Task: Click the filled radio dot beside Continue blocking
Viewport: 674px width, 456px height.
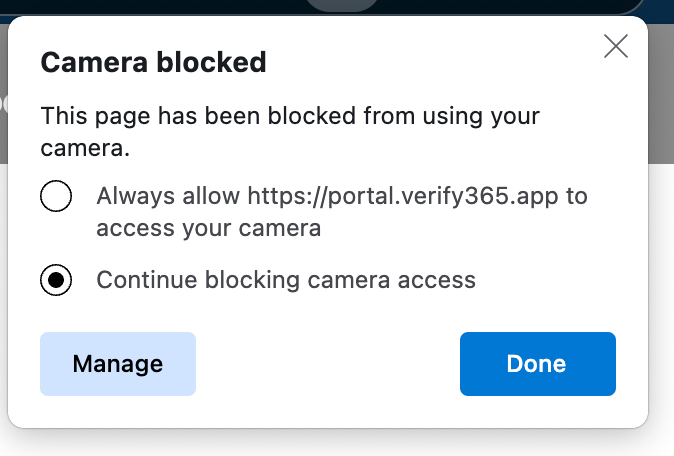Action: pos(56,280)
